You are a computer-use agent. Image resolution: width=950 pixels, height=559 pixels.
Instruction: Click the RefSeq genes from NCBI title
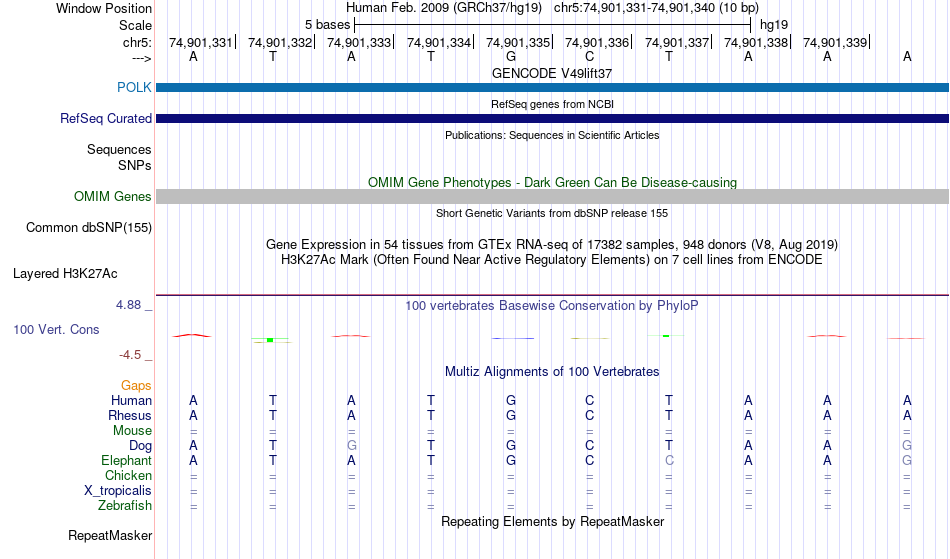pos(552,104)
